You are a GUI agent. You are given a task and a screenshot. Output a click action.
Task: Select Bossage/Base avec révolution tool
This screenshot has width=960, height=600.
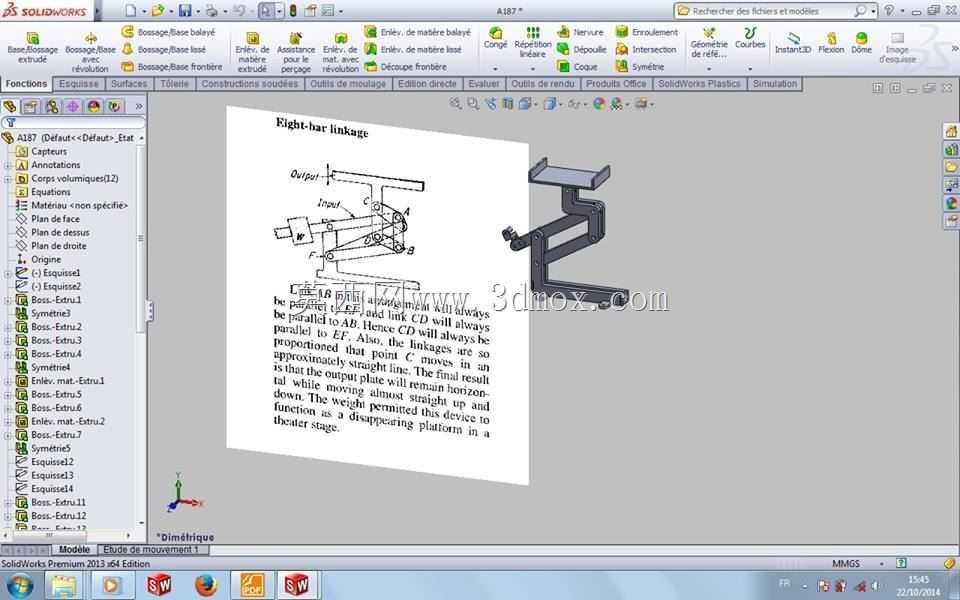(x=90, y=53)
